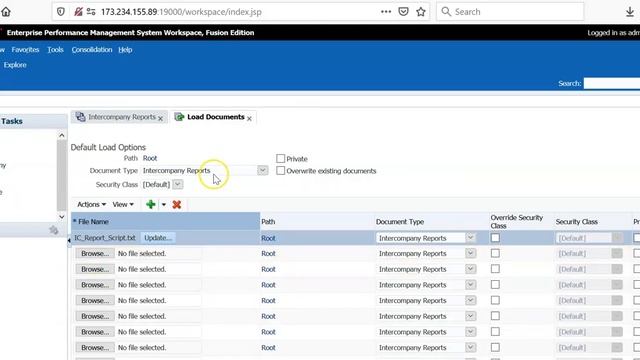Click Browse in the second empty row

pyautogui.click(x=95, y=269)
